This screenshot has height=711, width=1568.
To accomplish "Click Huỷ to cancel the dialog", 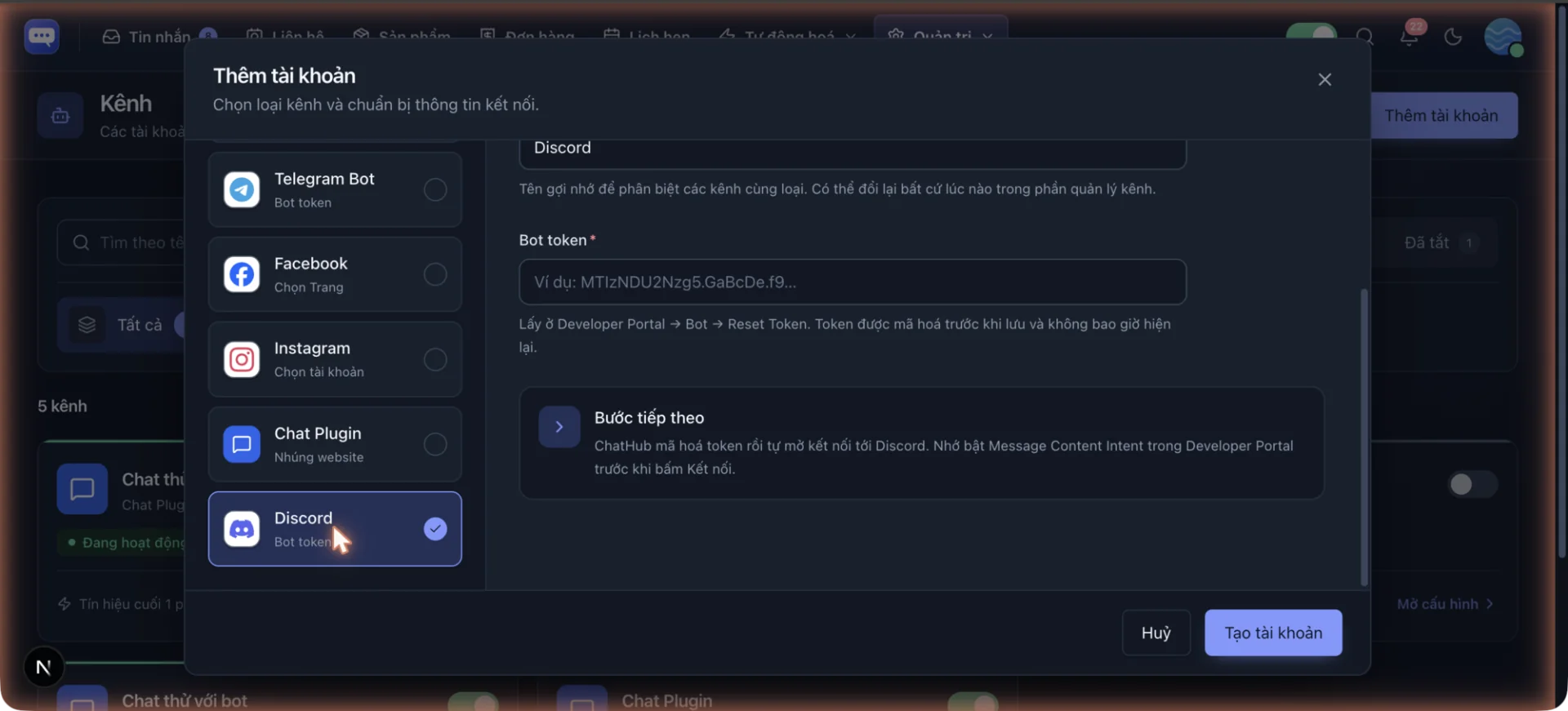I will pos(1156,633).
